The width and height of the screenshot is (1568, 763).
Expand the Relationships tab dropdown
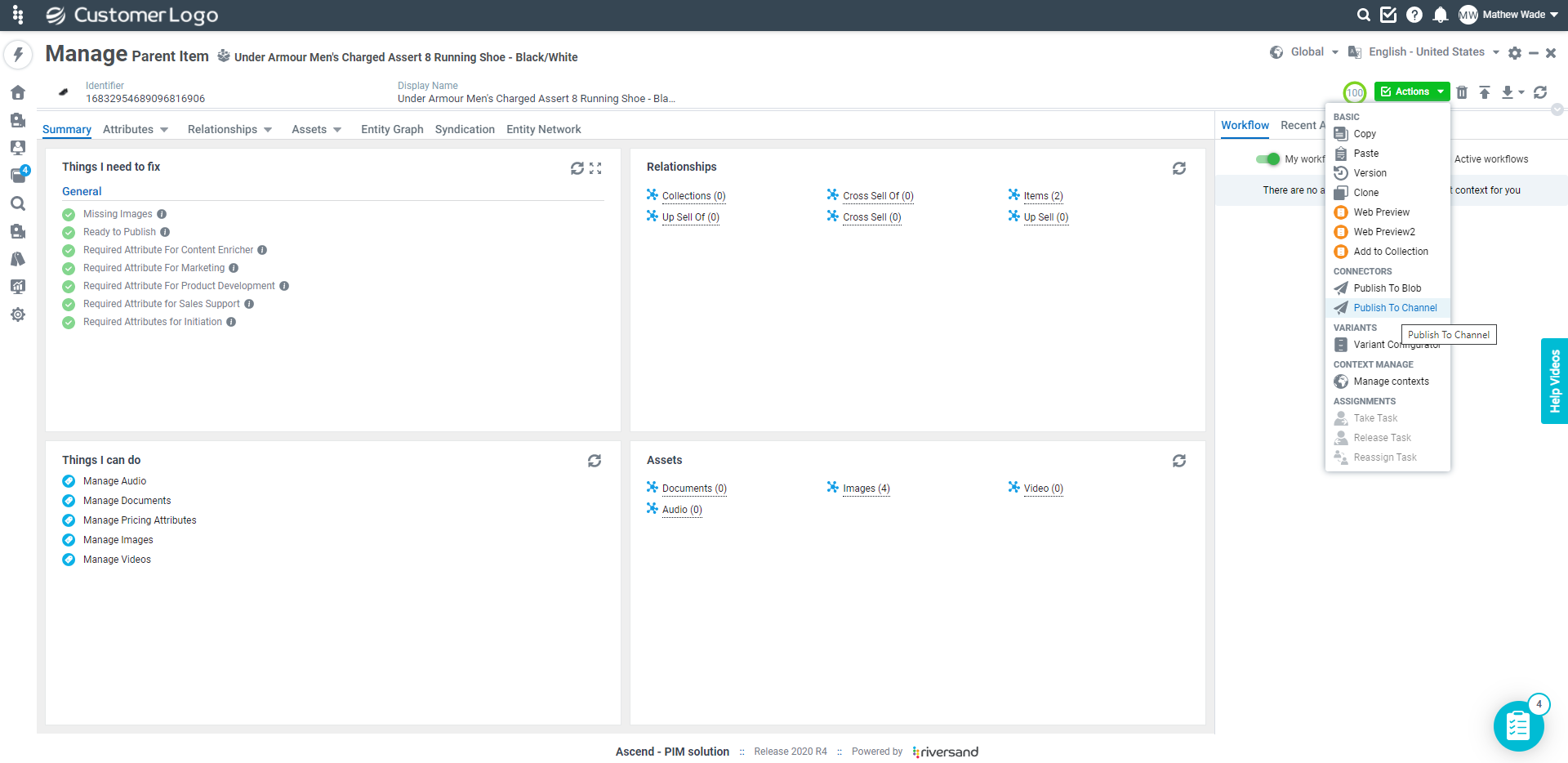(x=268, y=130)
